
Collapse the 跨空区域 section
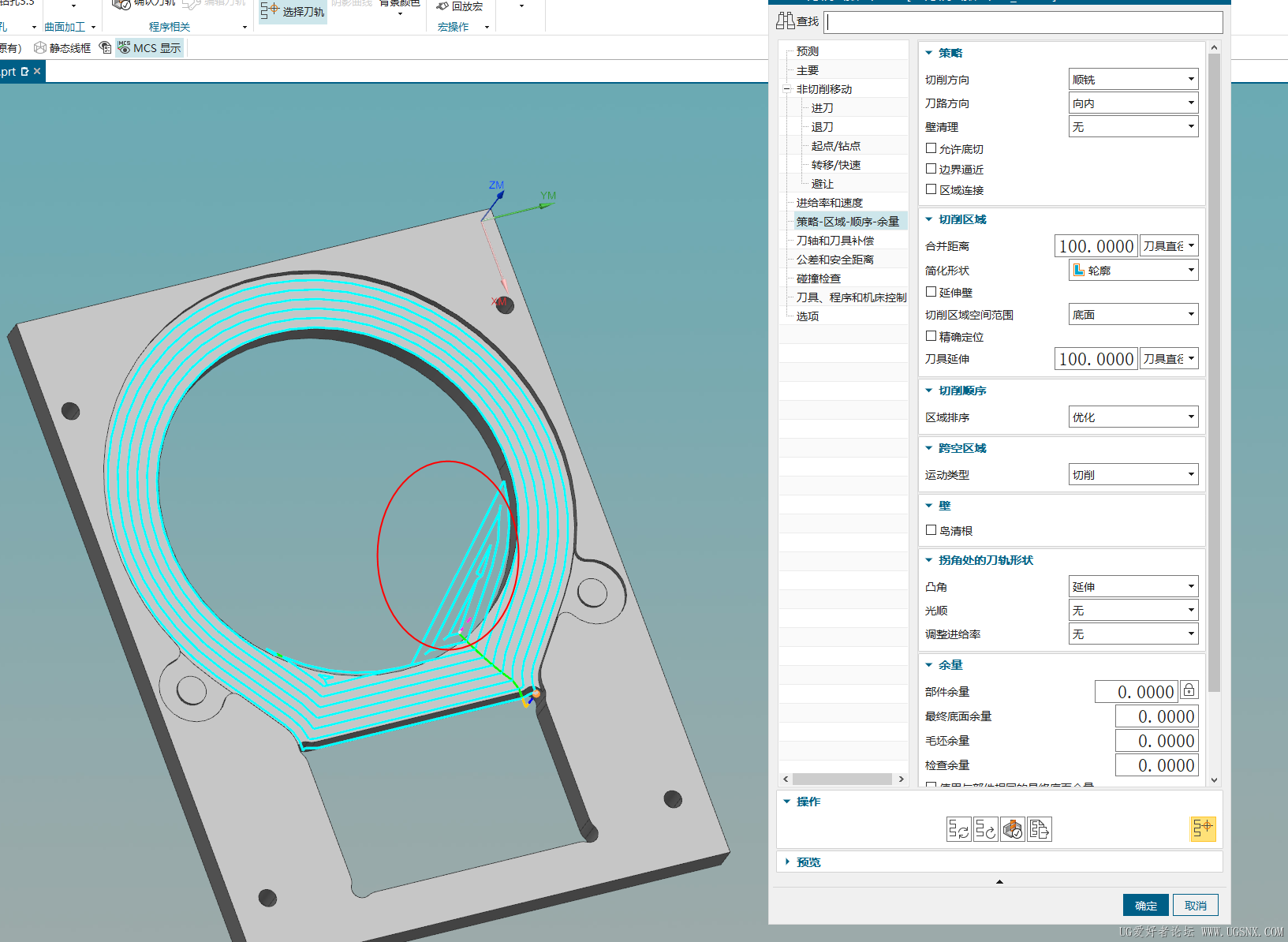(928, 448)
